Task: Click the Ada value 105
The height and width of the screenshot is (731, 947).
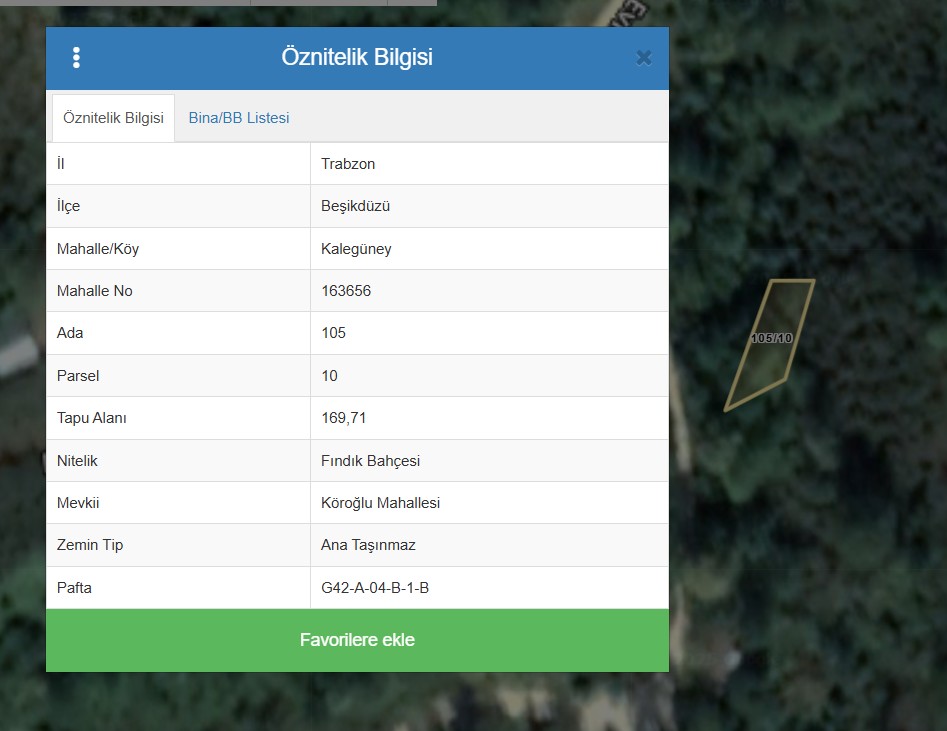Action: click(x=333, y=333)
